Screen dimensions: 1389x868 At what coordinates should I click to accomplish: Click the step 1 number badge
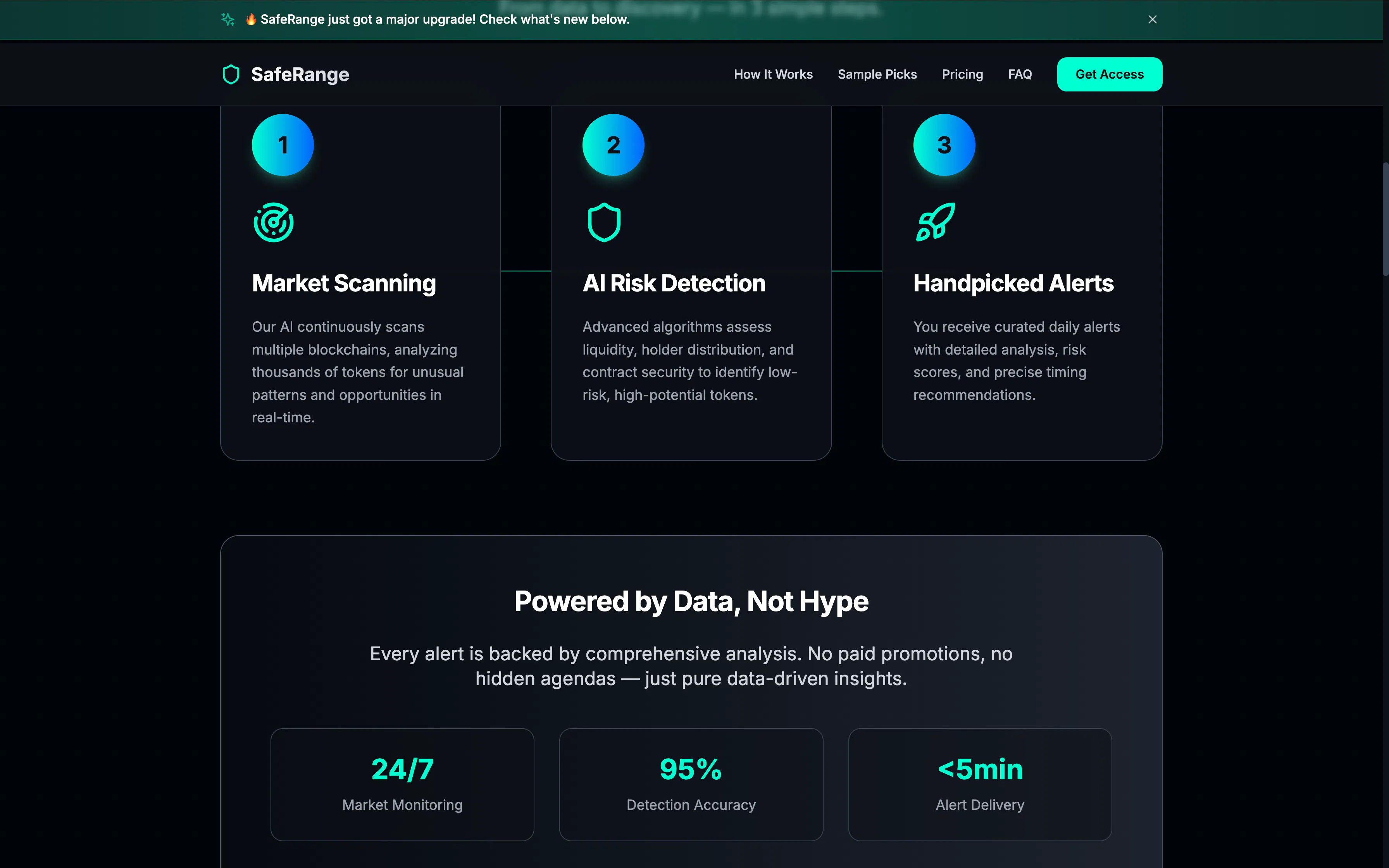click(x=283, y=145)
